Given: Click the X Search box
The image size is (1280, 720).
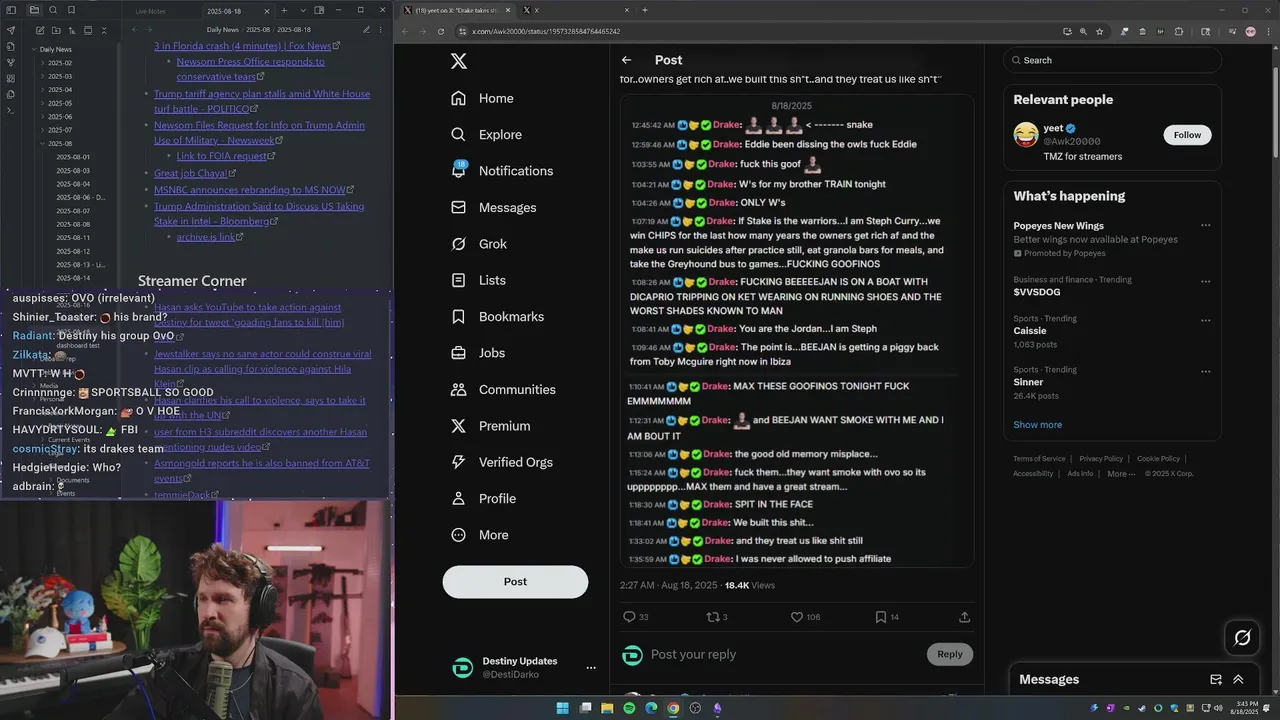Looking at the screenshot, I should [x=1112, y=60].
